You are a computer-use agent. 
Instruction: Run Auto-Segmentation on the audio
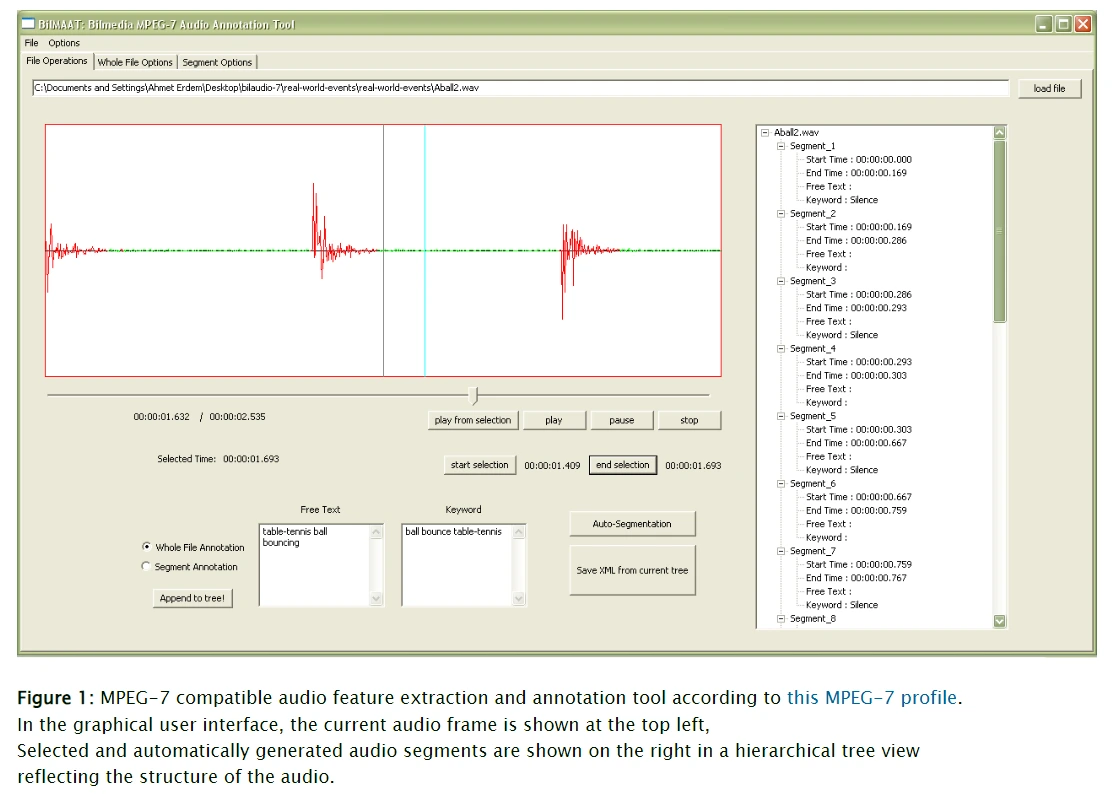[632, 523]
